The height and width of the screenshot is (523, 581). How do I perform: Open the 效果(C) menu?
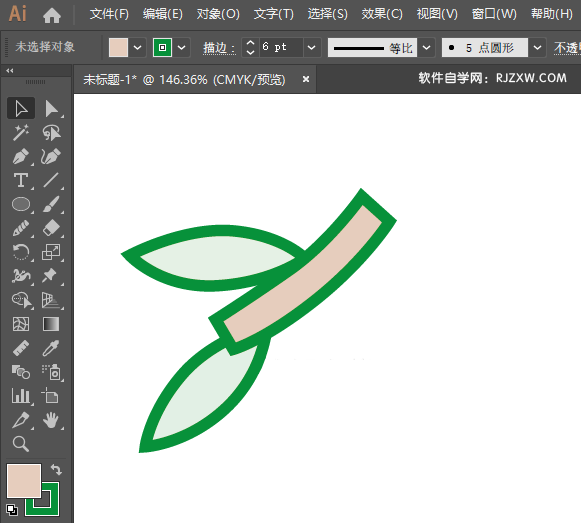pyautogui.click(x=382, y=14)
